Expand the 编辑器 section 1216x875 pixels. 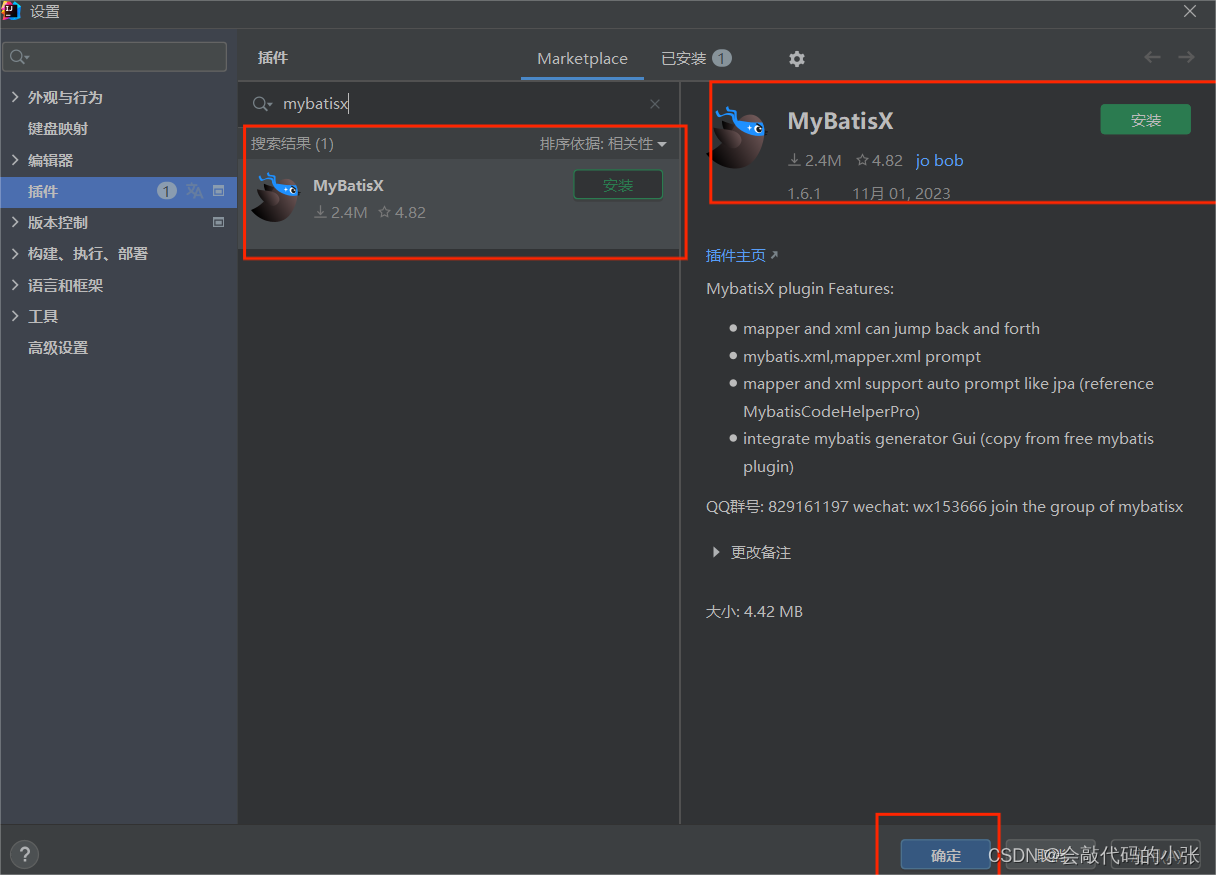[14, 160]
